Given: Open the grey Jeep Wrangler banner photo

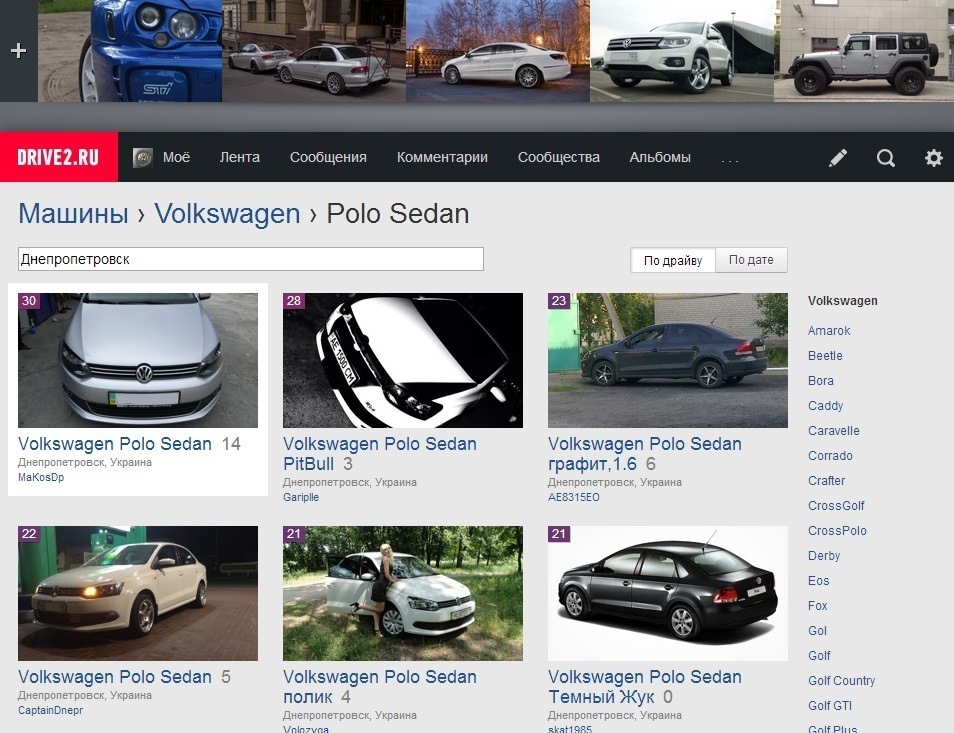Looking at the screenshot, I should coord(864,50).
